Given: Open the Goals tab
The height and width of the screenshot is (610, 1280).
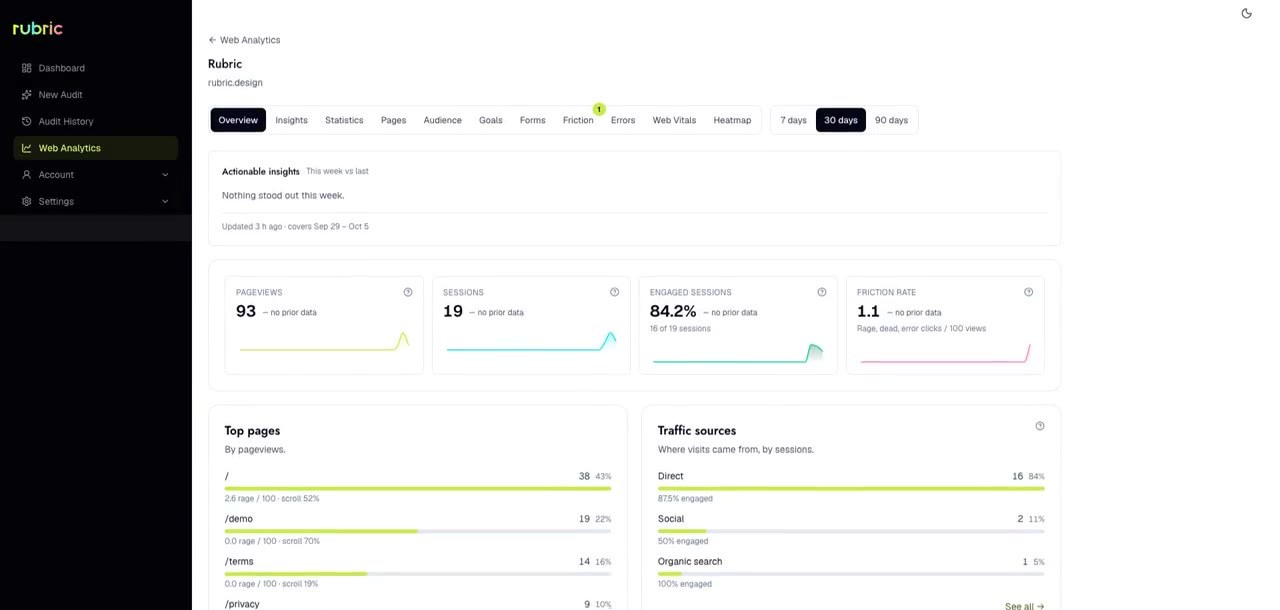Looking at the screenshot, I should coord(490,120).
